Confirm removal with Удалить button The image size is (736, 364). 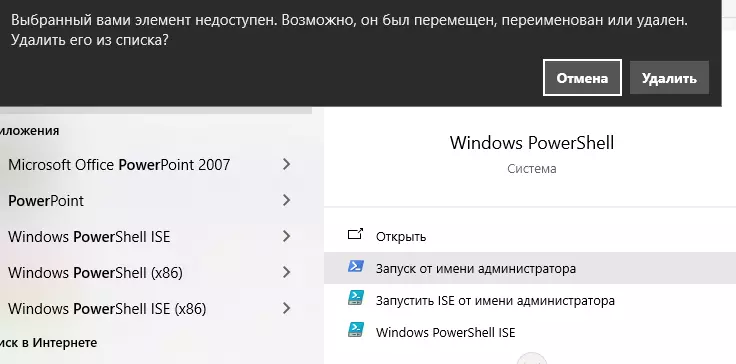pos(669,77)
